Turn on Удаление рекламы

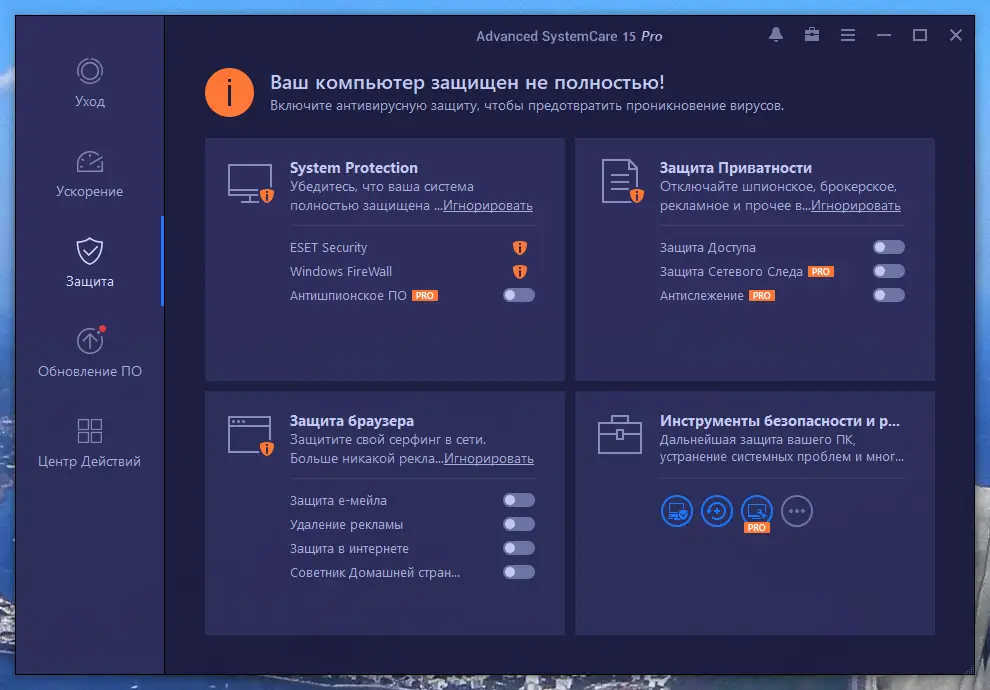click(x=519, y=525)
